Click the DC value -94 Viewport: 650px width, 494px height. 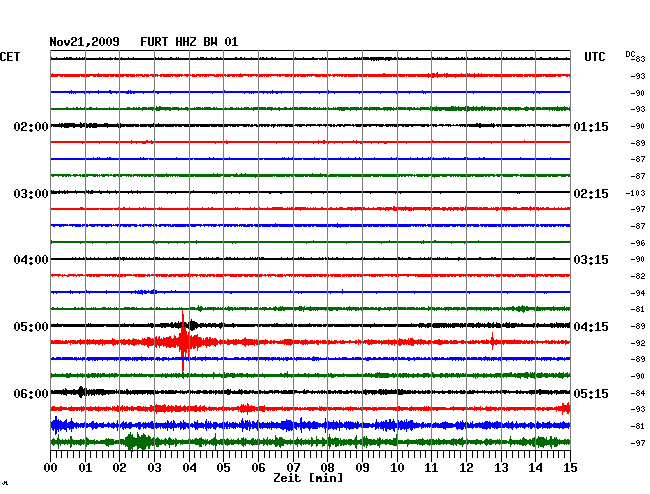coord(638,293)
